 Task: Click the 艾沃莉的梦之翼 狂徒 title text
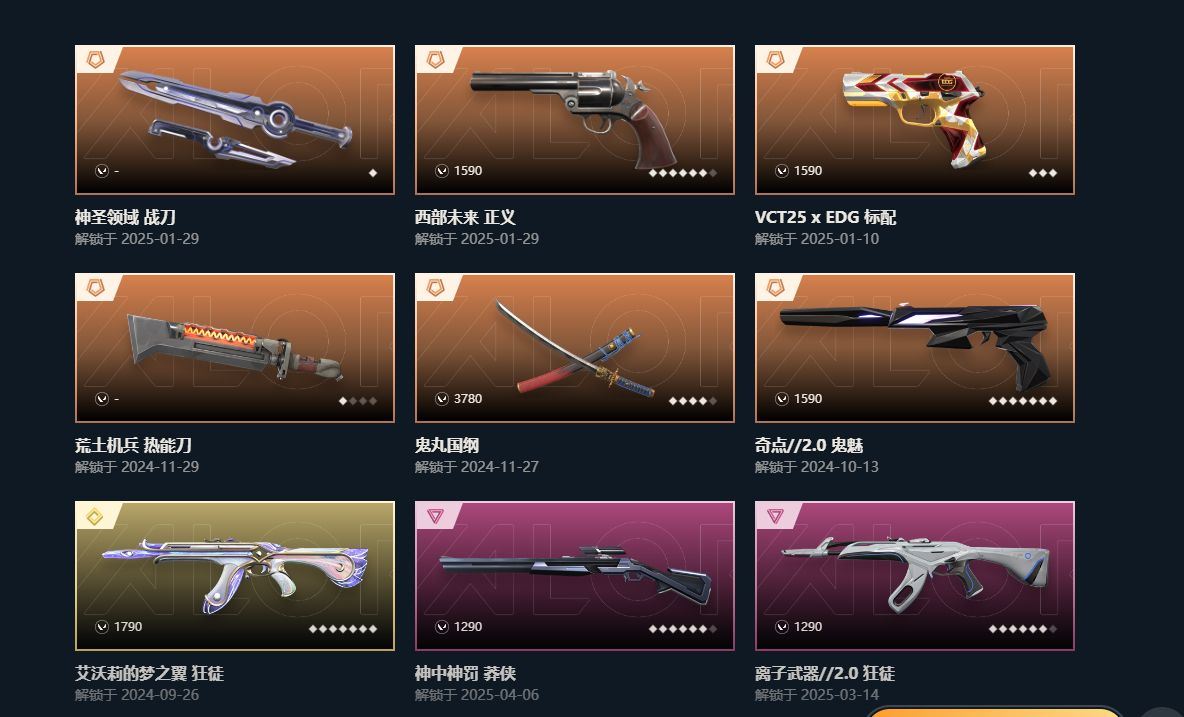click(149, 672)
